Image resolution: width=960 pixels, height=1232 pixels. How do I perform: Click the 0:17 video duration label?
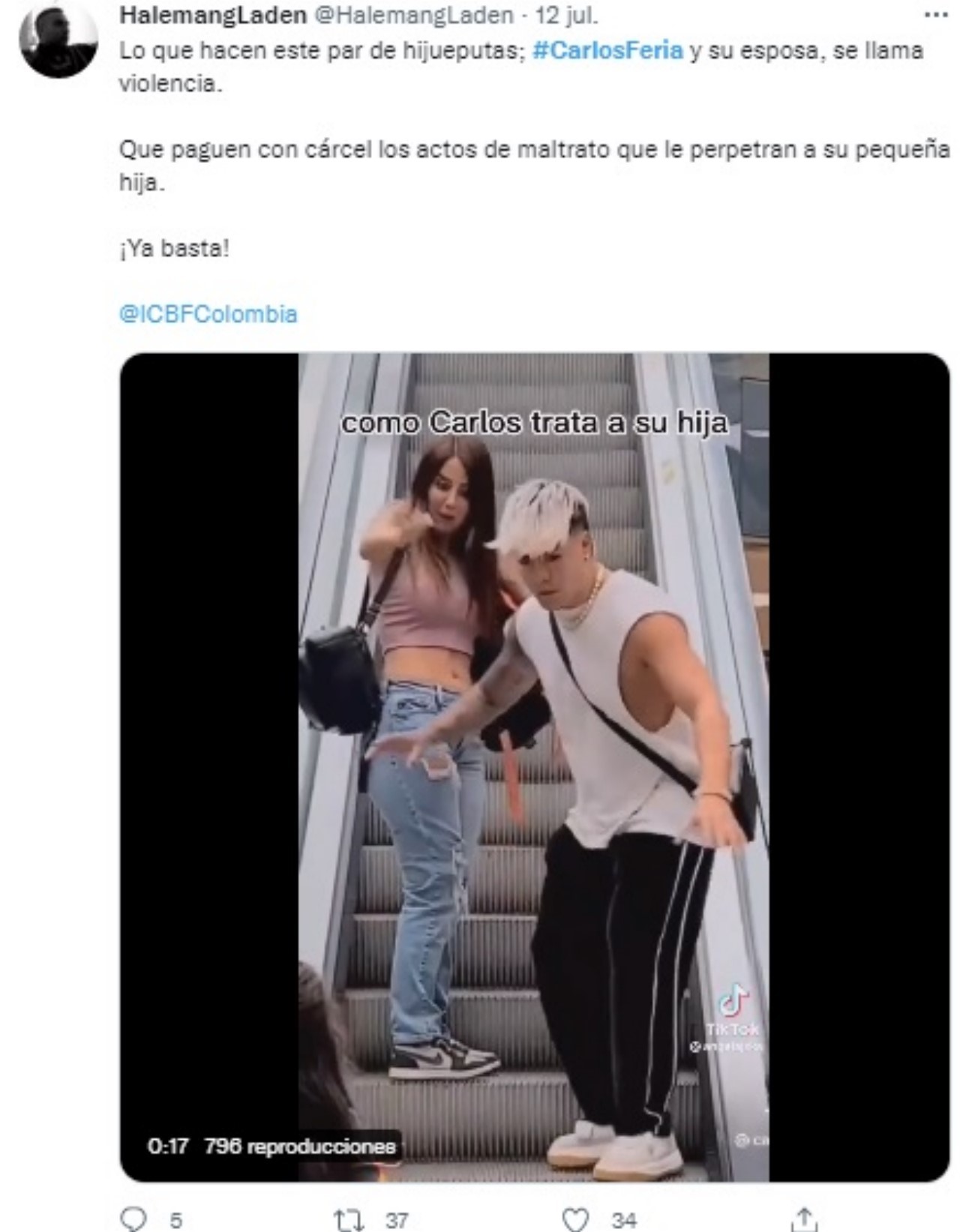click(167, 1146)
